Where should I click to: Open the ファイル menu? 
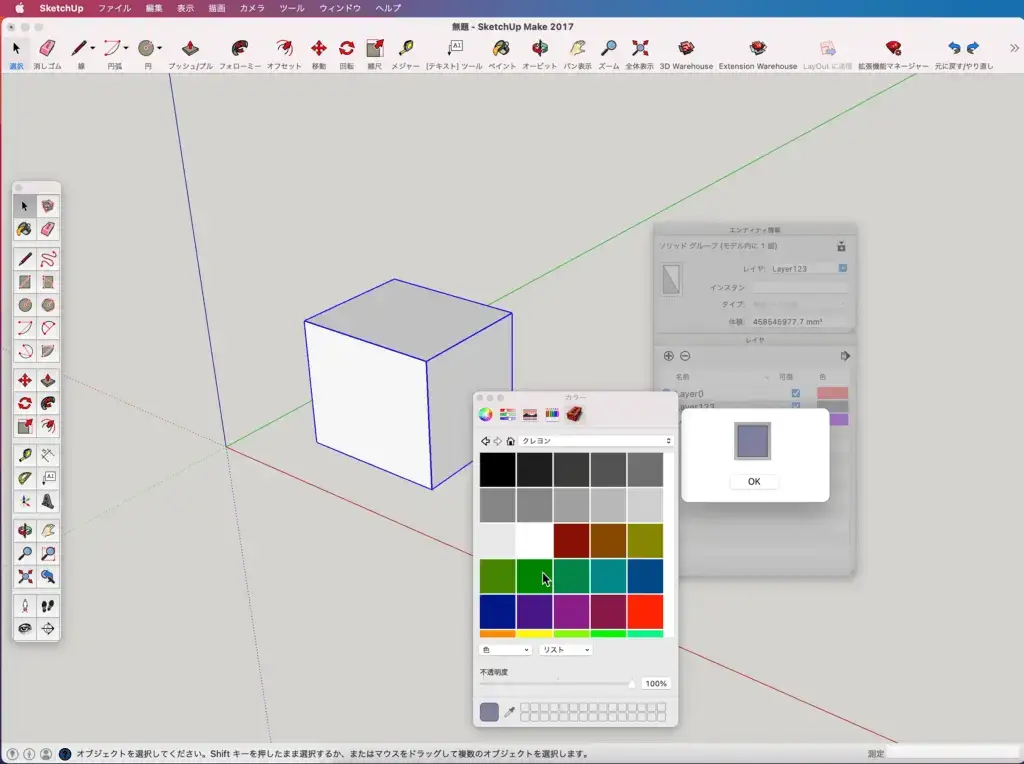[x=114, y=8]
